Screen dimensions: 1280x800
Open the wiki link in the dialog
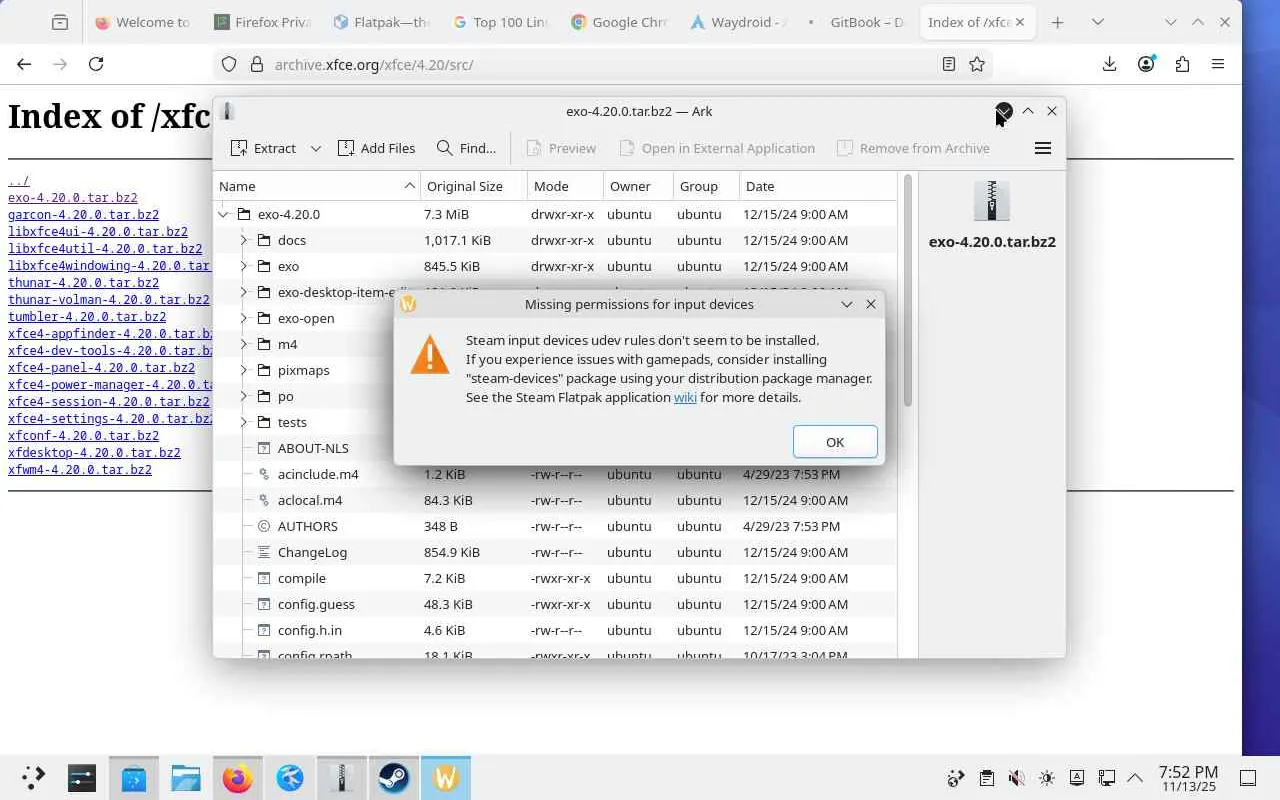click(x=685, y=397)
